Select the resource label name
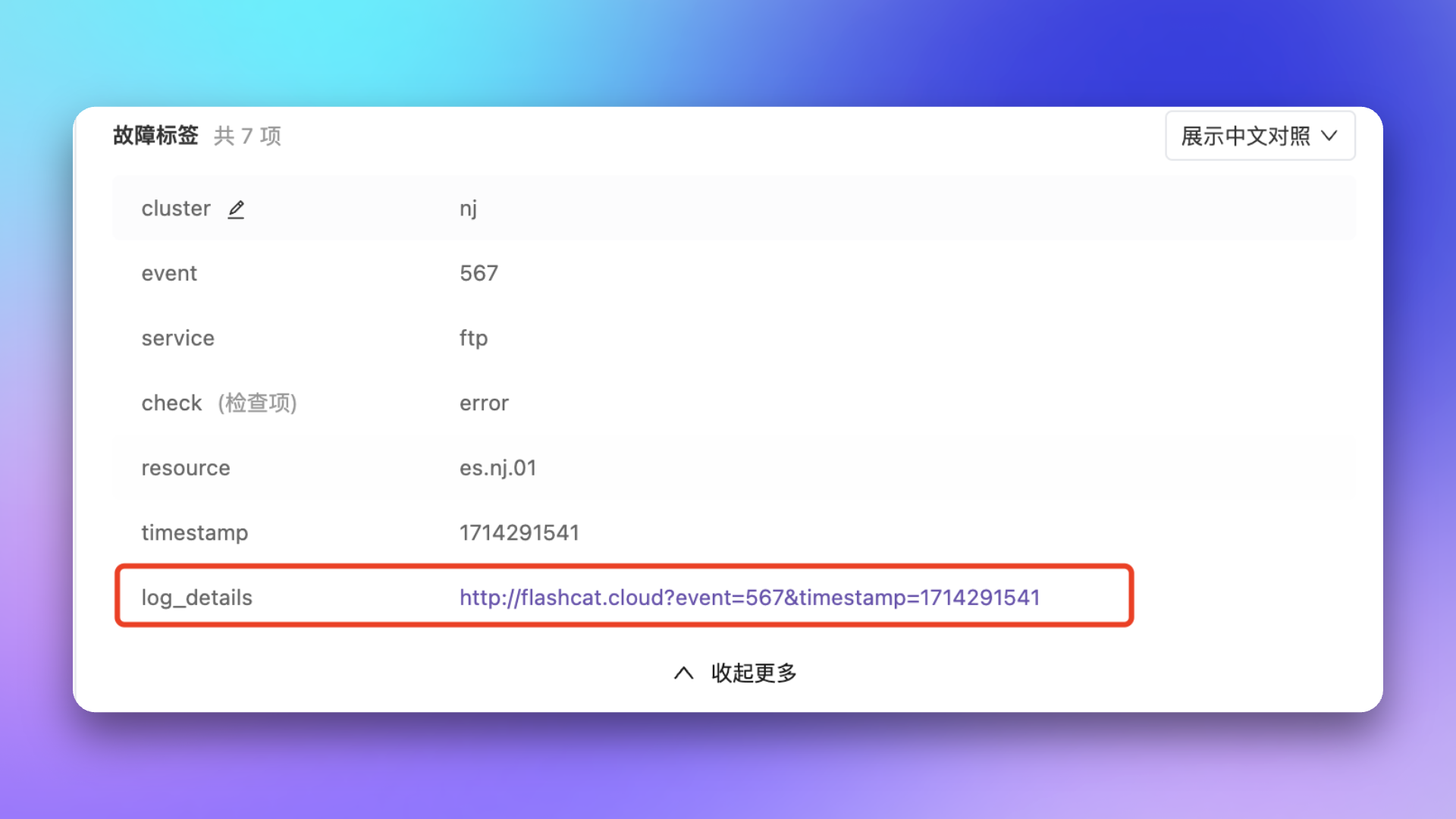Viewport: 1456px width, 819px height. [186, 468]
